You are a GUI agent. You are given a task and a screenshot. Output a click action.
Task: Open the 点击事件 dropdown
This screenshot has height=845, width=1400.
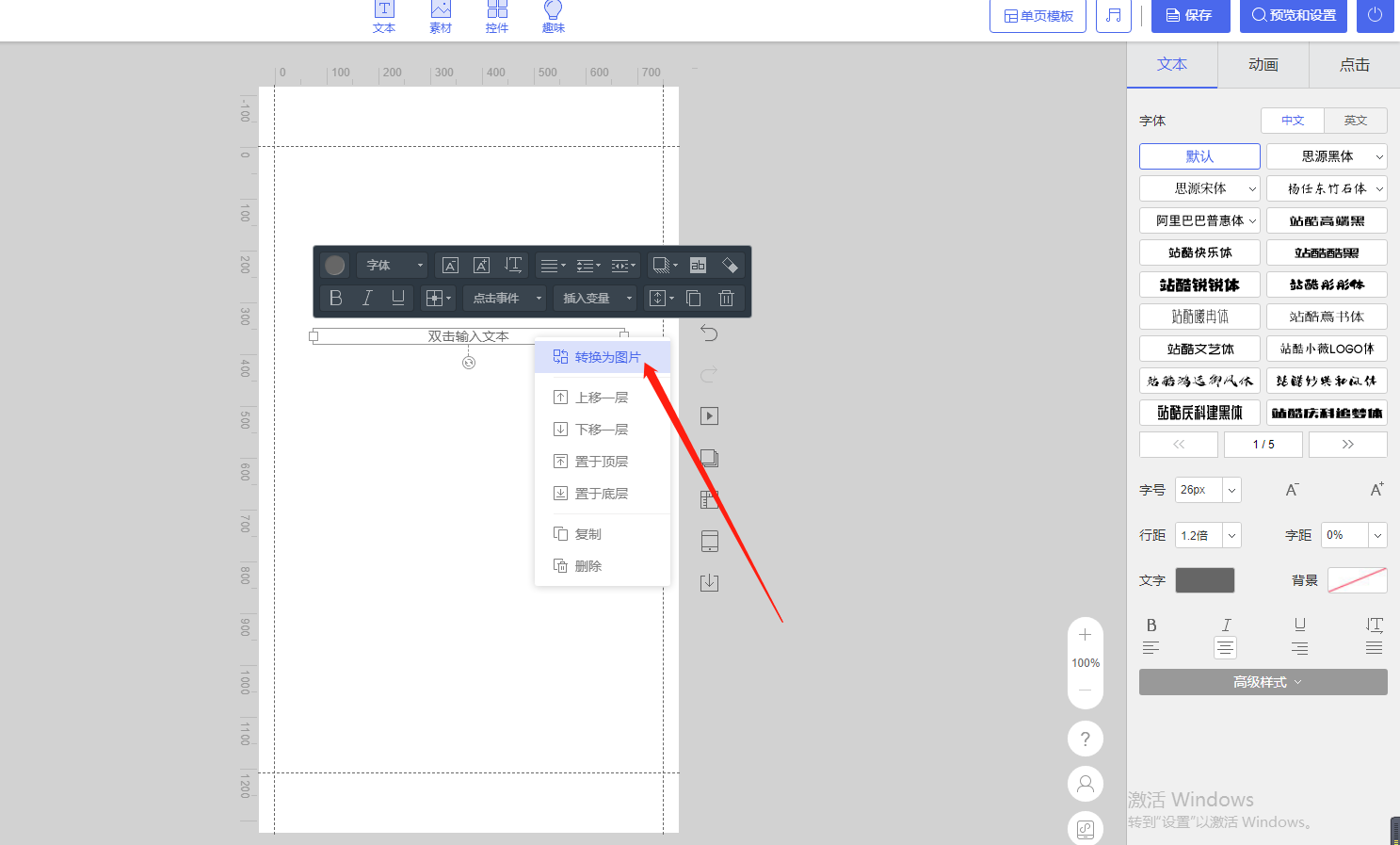pyautogui.click(x=507, y=299)
